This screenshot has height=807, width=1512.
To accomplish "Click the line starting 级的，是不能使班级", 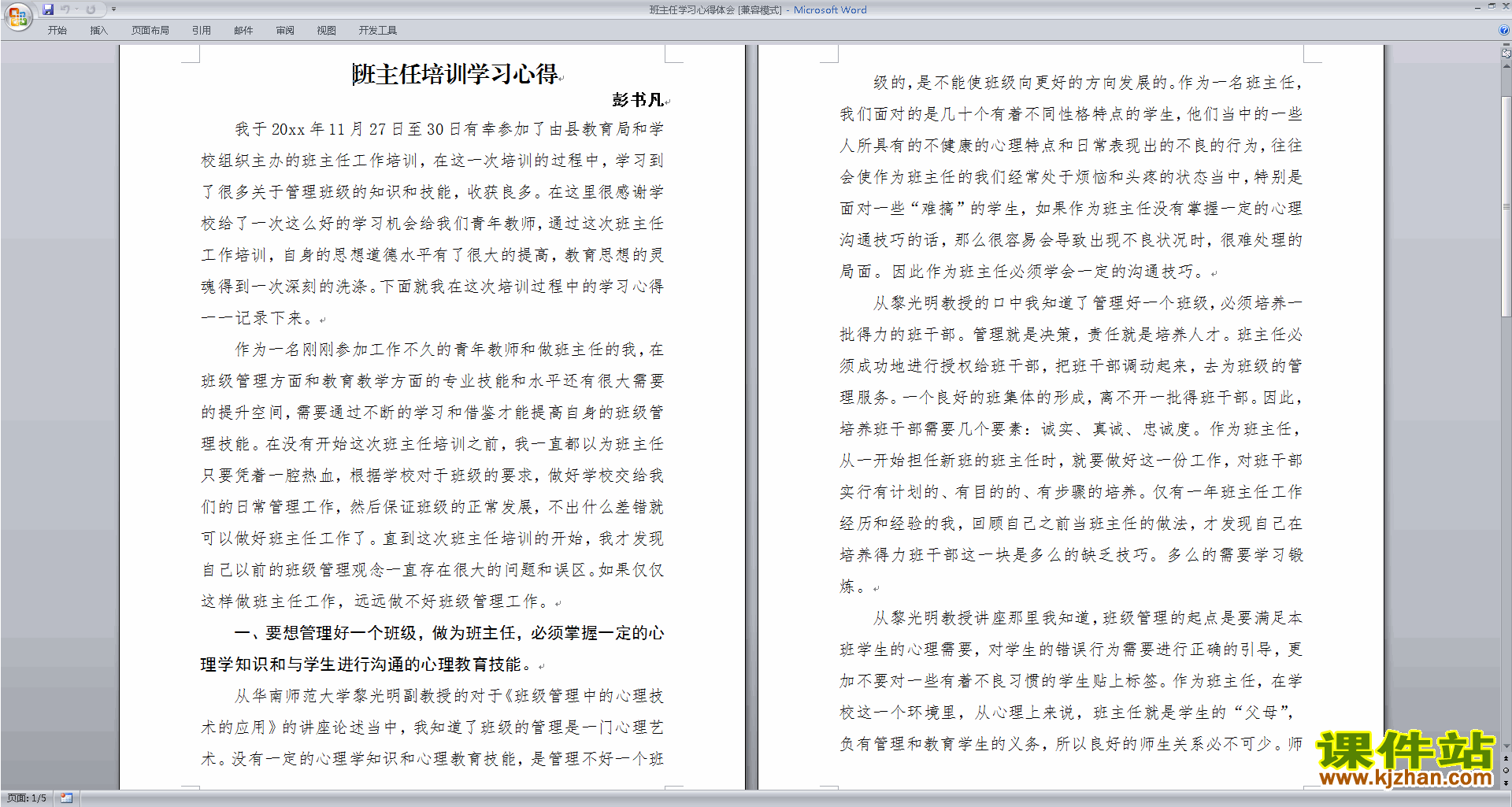I will 1088,82.
